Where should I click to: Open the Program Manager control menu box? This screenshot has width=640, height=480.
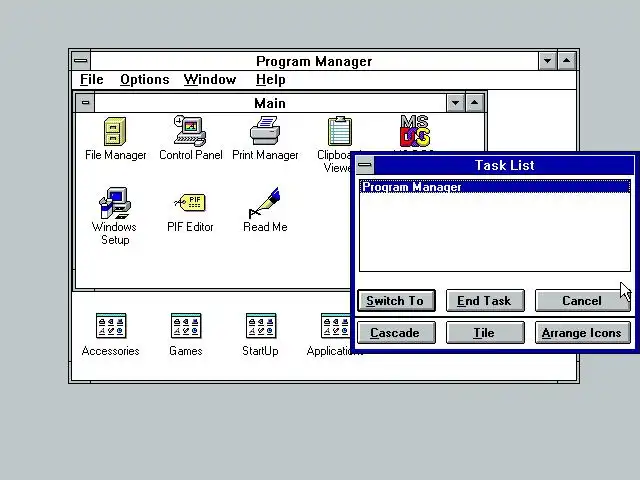(x=81, y=61)
